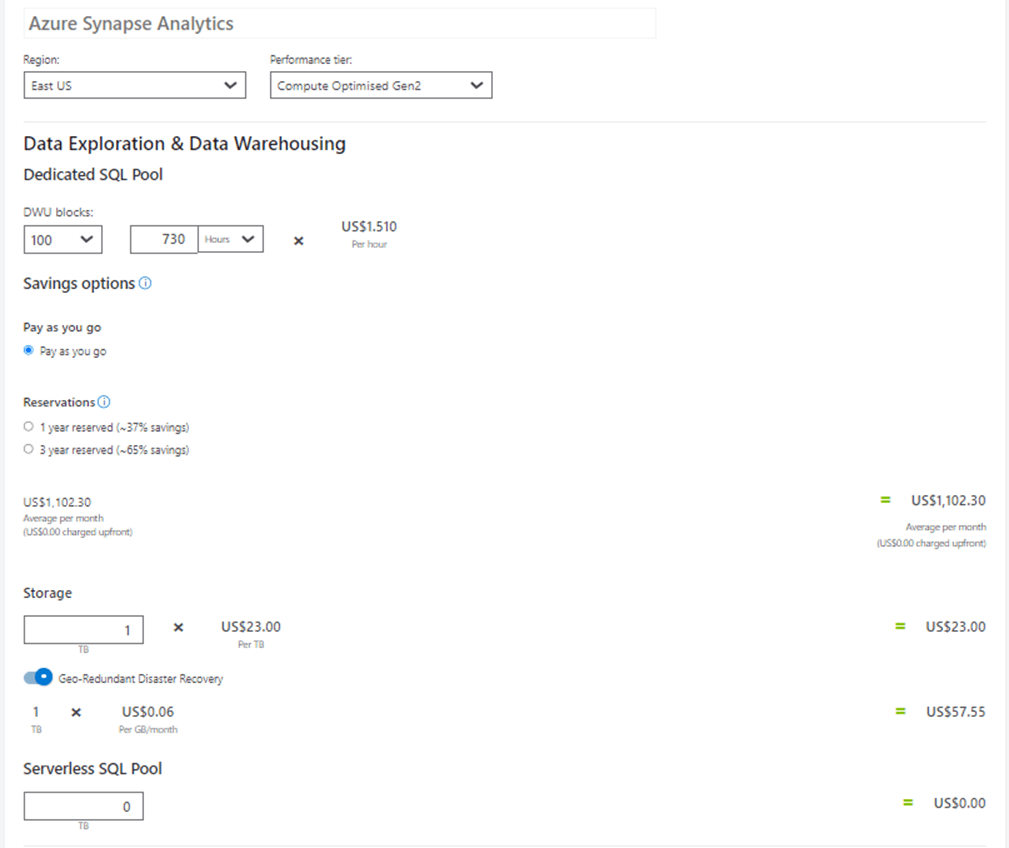The height and width of the screenshot is (848, 1009).
Task: Open the Performance tier dropdown
Action: (381, 85)
